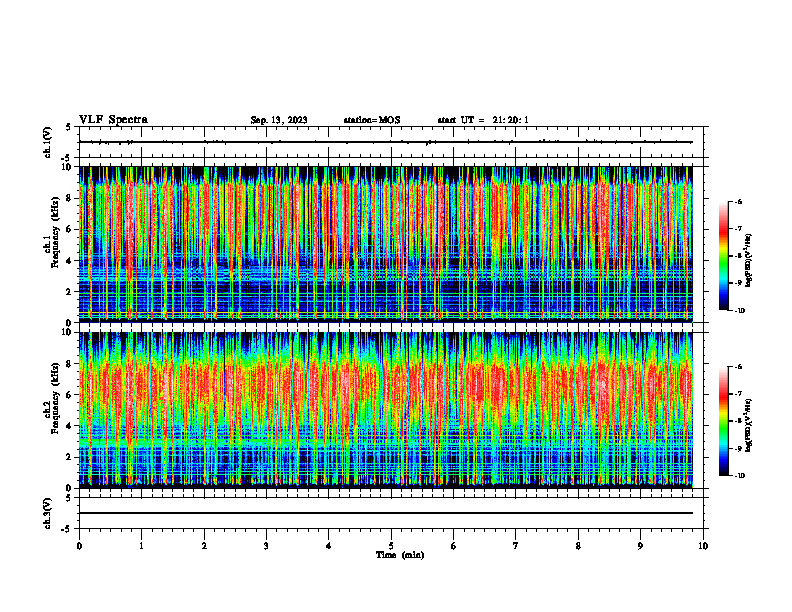The width and height of the screenshot is (792, 612).
Task: Click the time axis tick label "9"
Action: (x=640, y=546)
